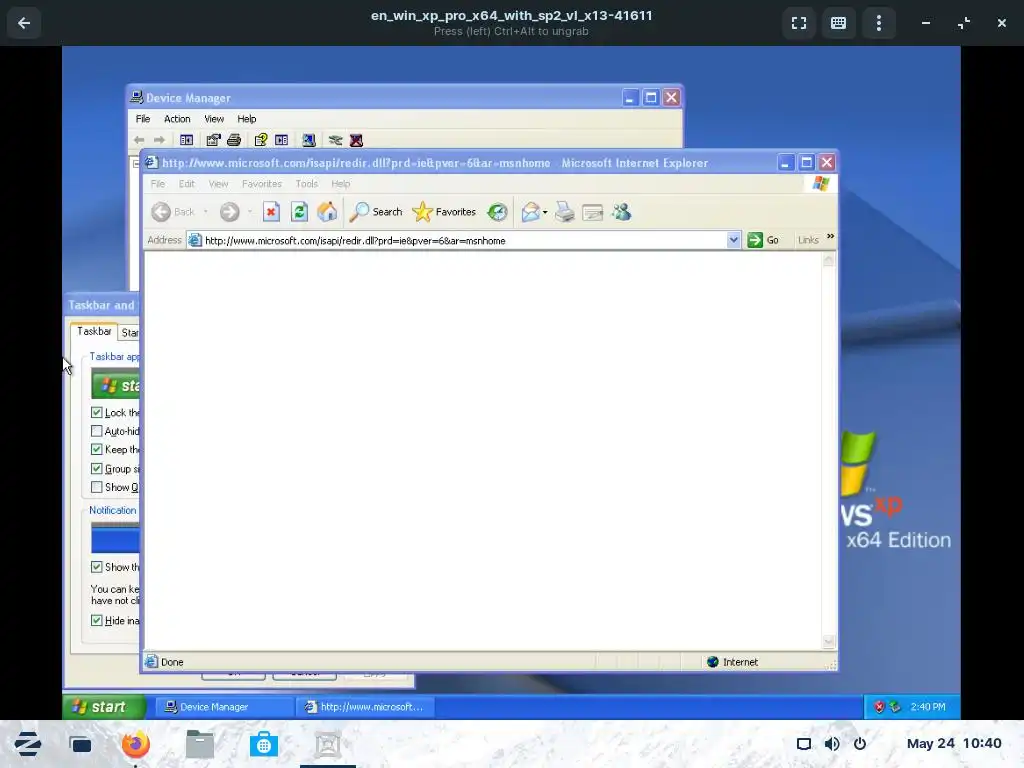Toggle console tree icon in Device Manager
The width and height of the screenshot is (1024, 768).
coord(186,140)
